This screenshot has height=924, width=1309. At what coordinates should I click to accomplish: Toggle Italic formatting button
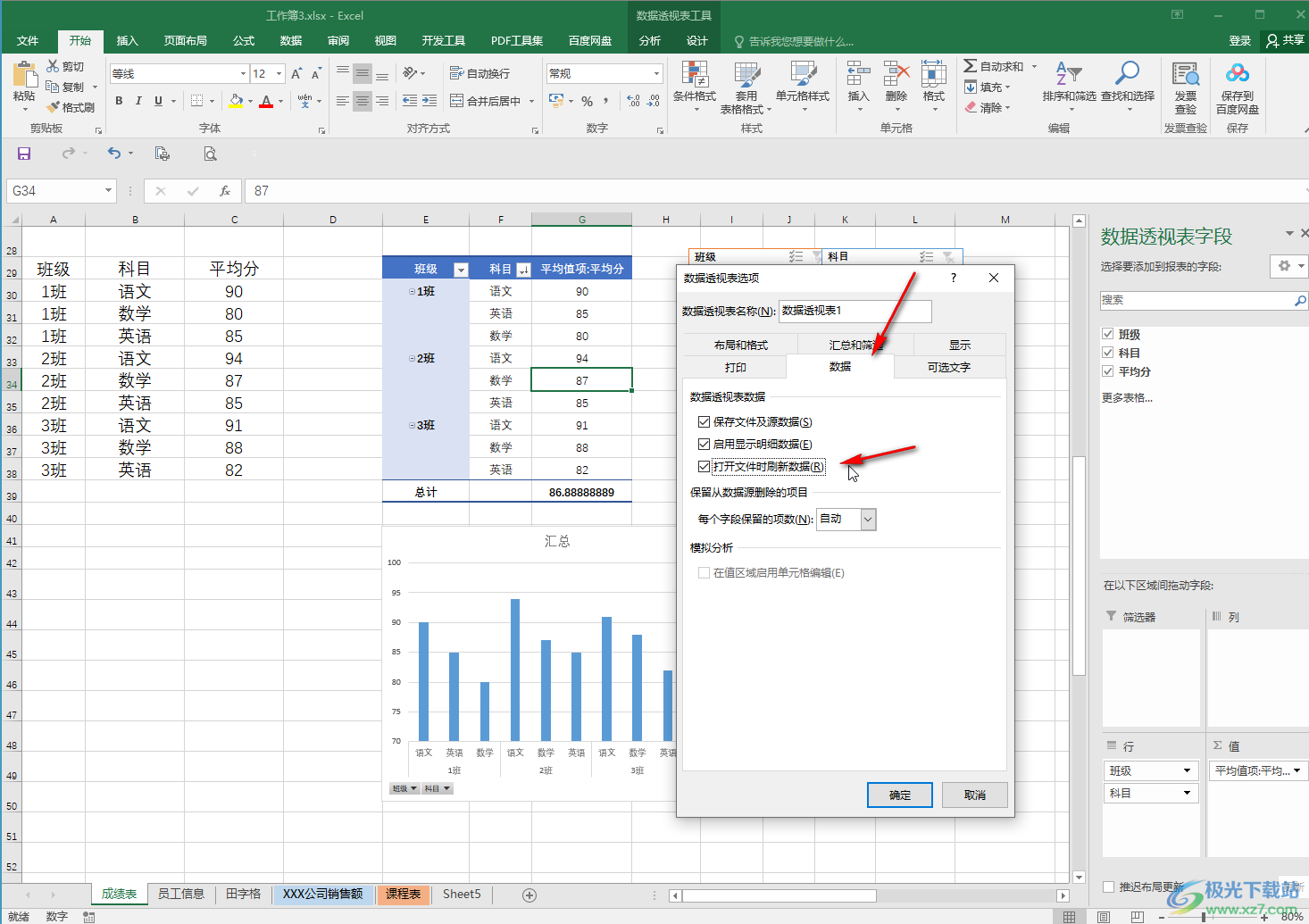[138, 101]
